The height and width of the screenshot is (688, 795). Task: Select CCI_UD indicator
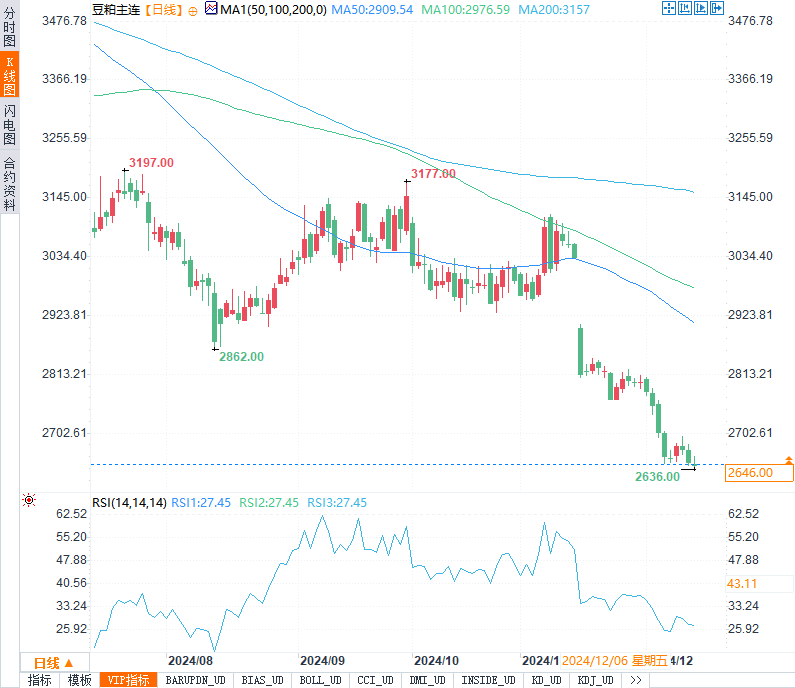click(x=375, y=680)
